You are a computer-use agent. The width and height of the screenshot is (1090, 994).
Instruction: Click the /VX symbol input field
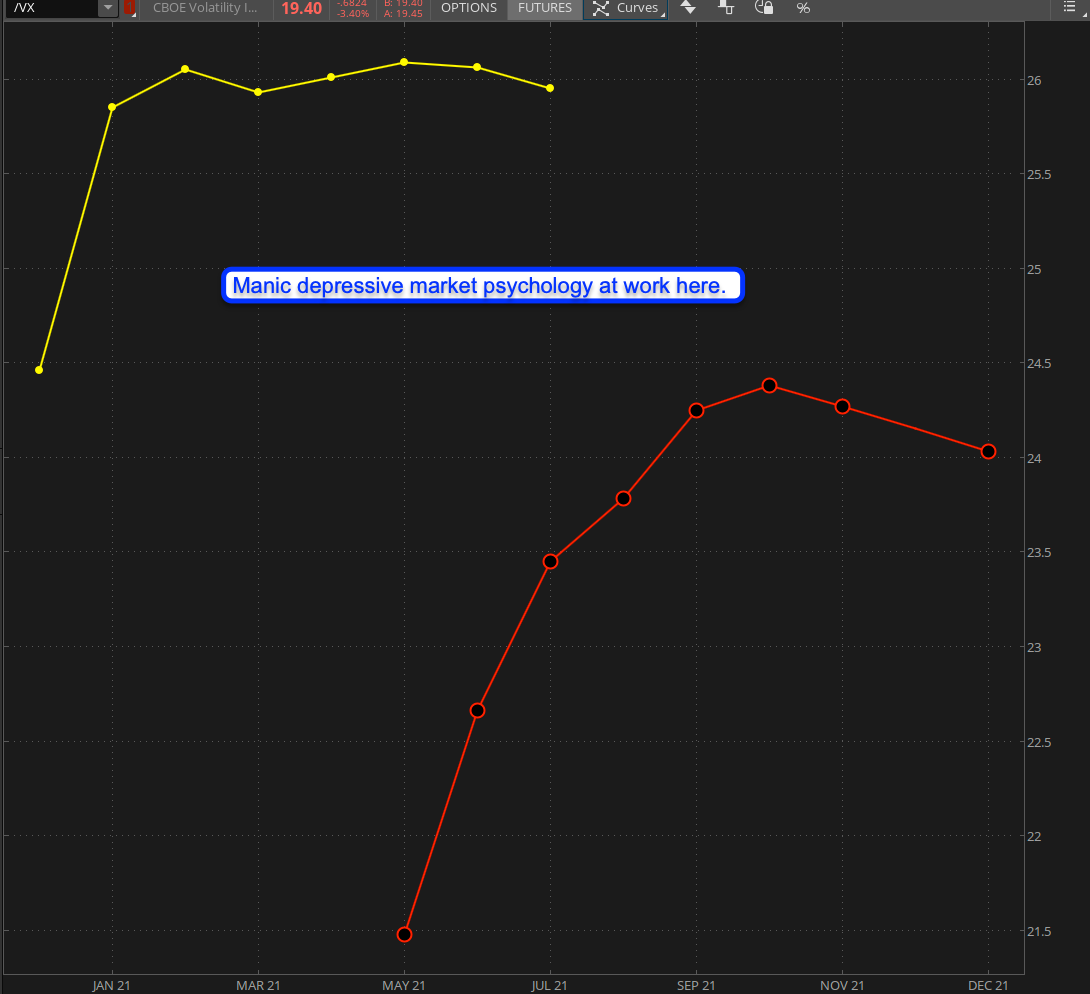tap(55, 8)
